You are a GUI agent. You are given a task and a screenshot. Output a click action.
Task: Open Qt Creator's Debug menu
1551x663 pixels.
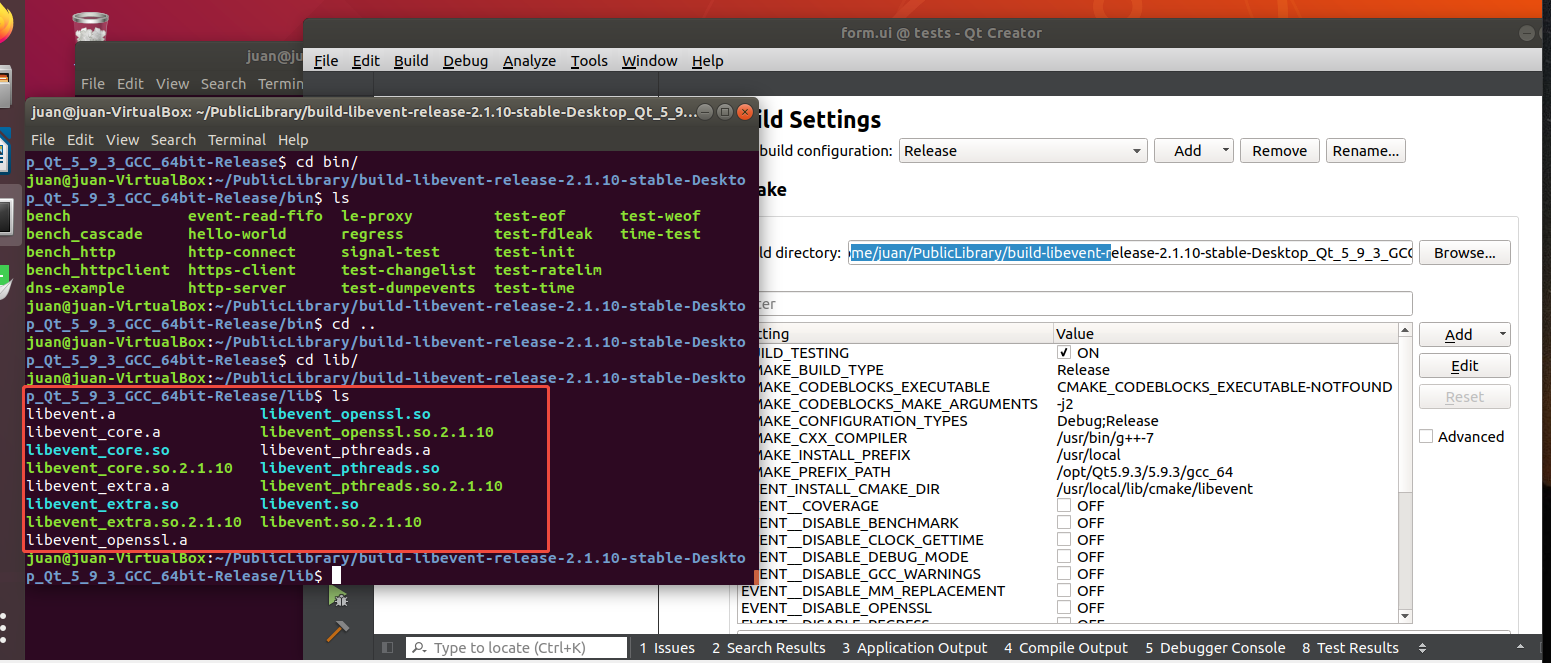click(466, 61)
